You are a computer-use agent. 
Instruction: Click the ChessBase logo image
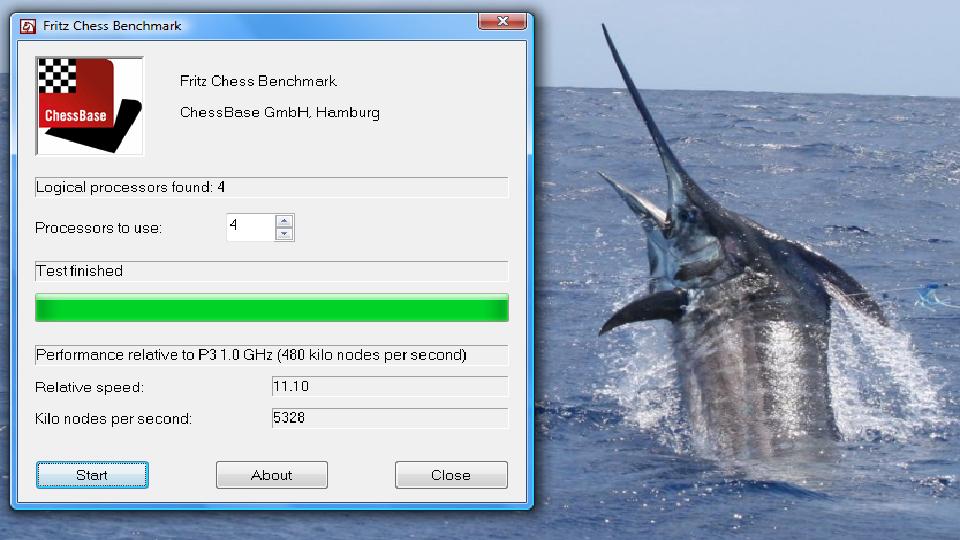tap(89, 106)
